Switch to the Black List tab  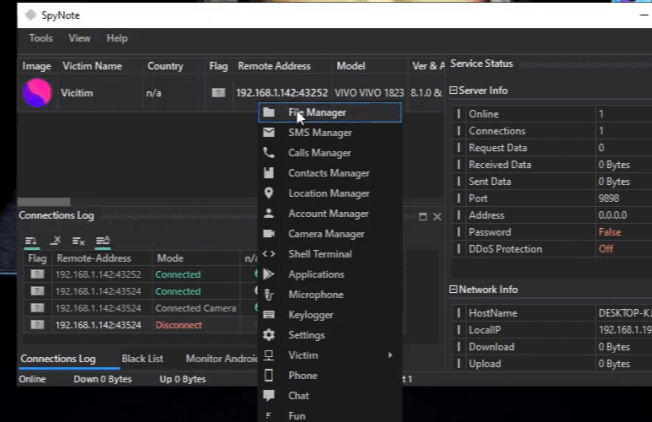144,359
